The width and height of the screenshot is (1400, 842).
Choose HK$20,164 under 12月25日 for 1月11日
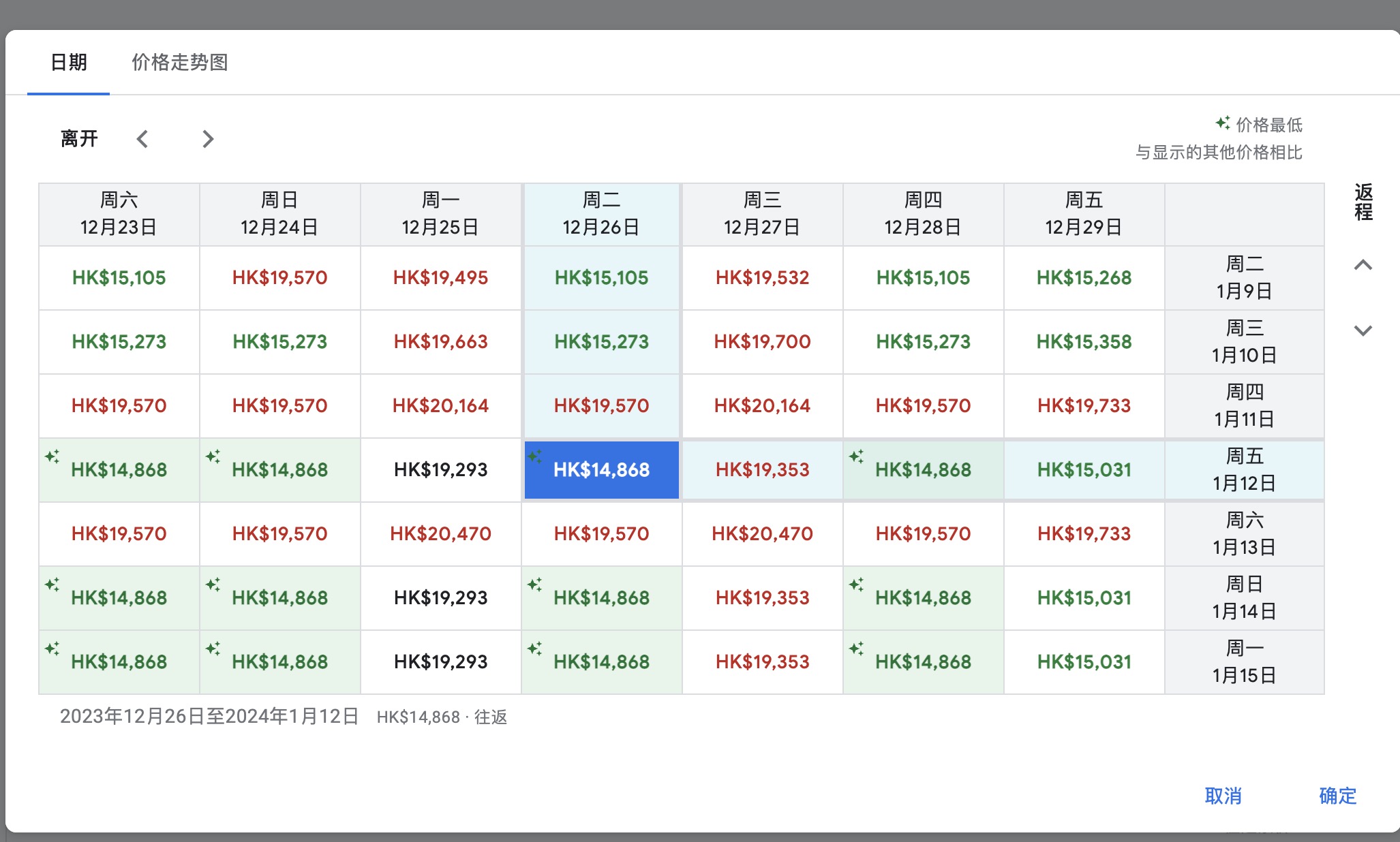pos(441,406)
